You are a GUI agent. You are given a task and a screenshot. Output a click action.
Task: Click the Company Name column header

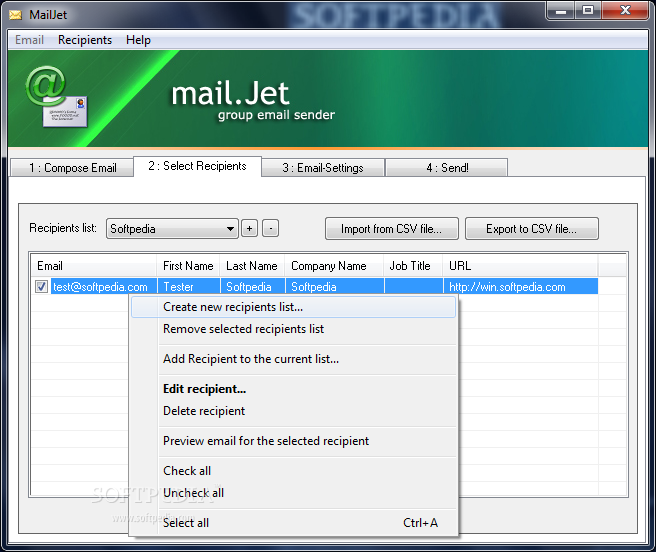334,266
